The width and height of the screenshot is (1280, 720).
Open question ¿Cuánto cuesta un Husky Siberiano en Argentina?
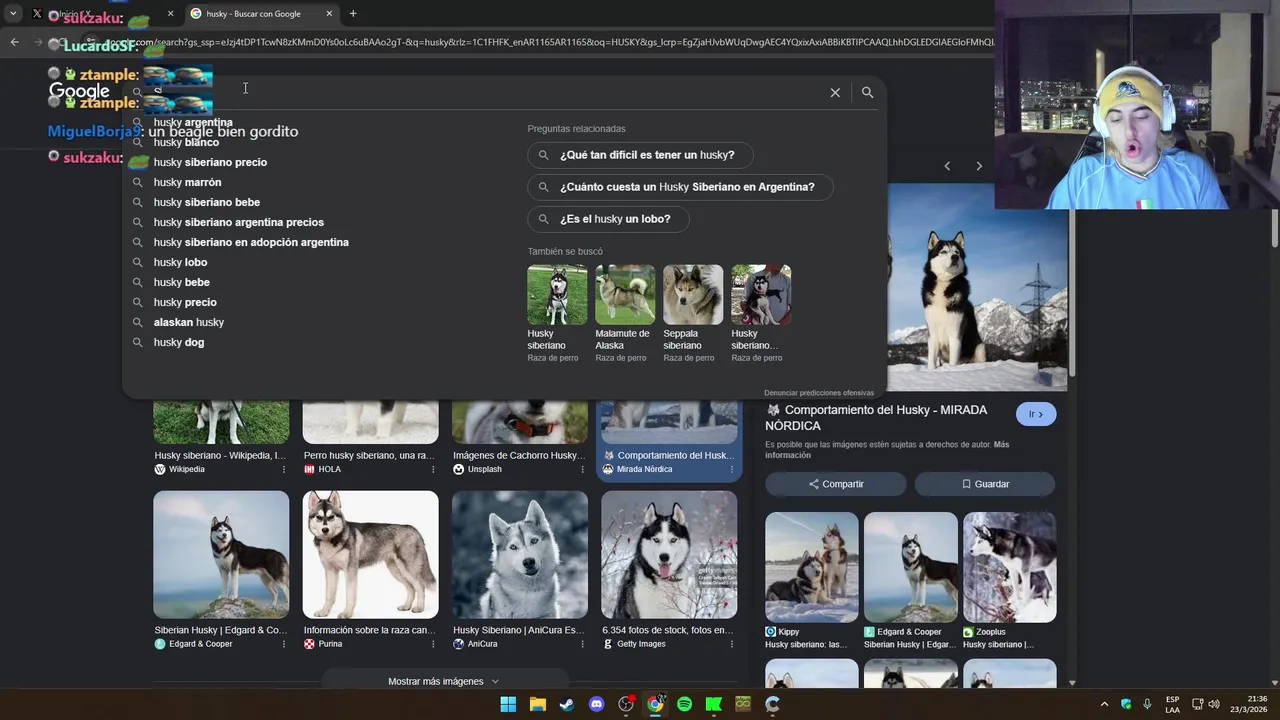pyautogui.click(x=680, y=187)
